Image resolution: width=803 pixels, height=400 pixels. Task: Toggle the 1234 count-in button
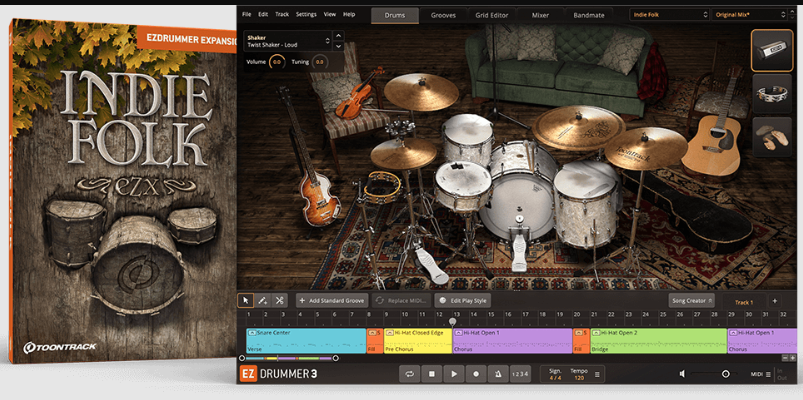520,374
